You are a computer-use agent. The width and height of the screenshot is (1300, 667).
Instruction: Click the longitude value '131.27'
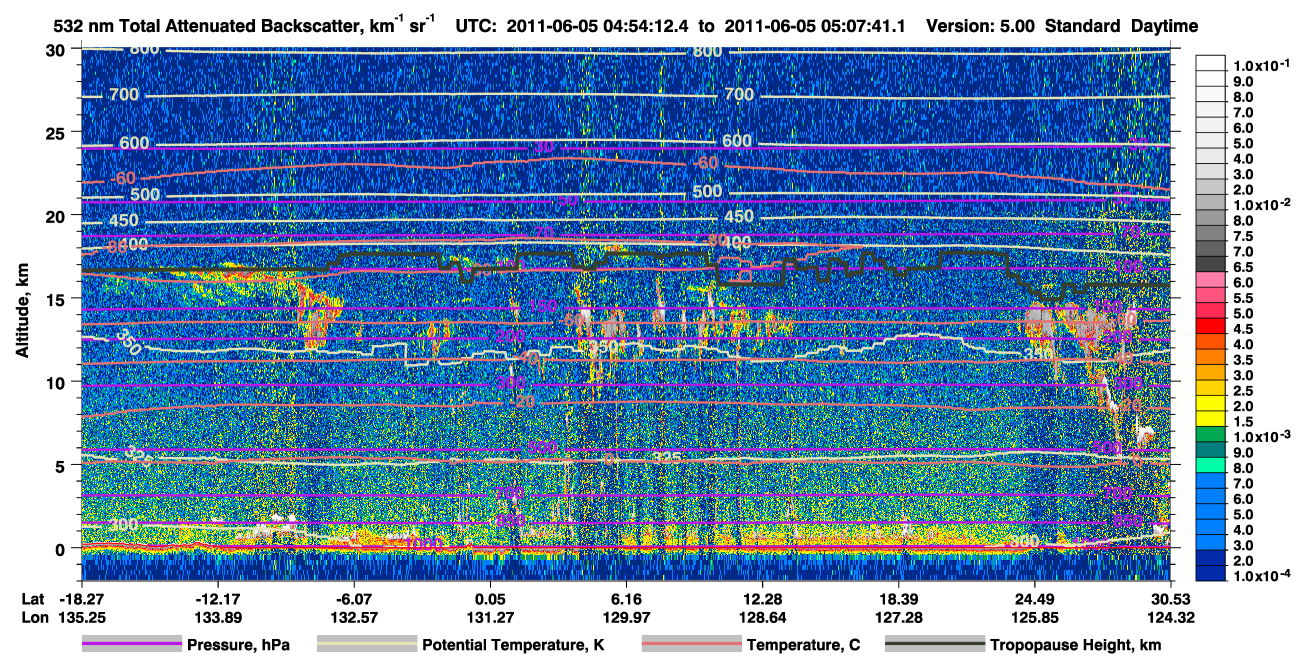(x=490, y=617)
